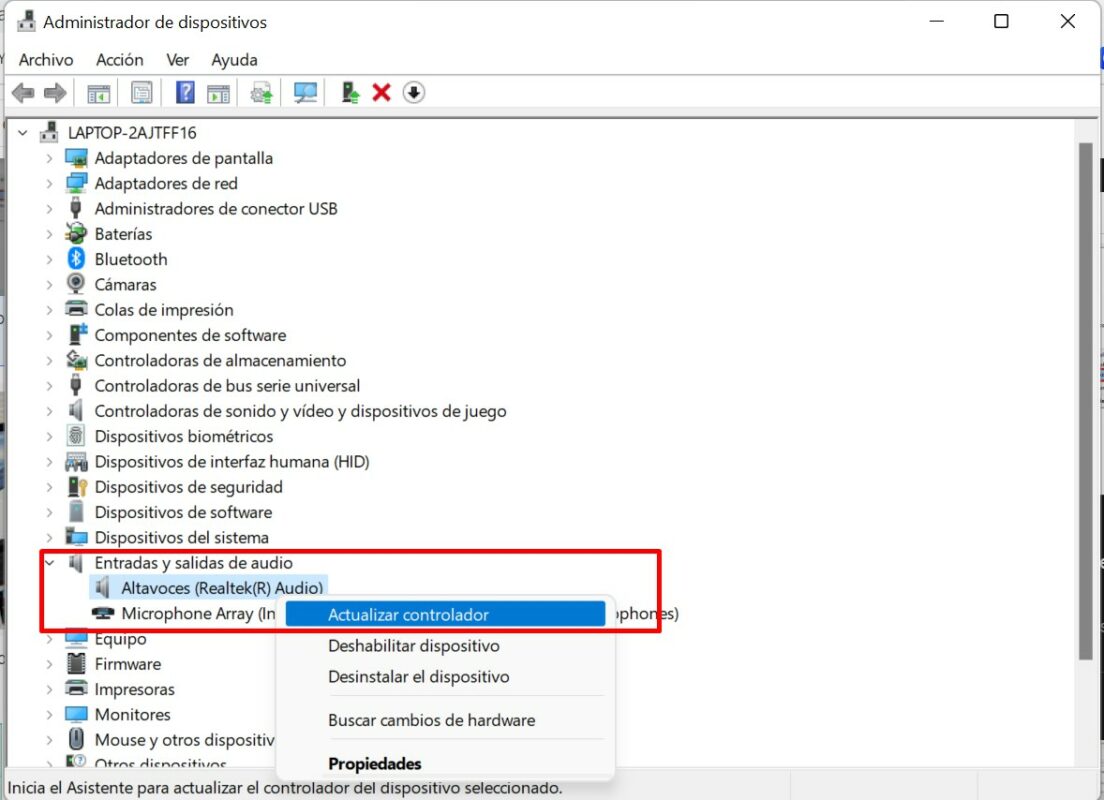This screenshot has height=800, width=1104.
Task: Collapse the Entradas y salidas de audio node
Action: pyautogui.click(x=49, y=563)
